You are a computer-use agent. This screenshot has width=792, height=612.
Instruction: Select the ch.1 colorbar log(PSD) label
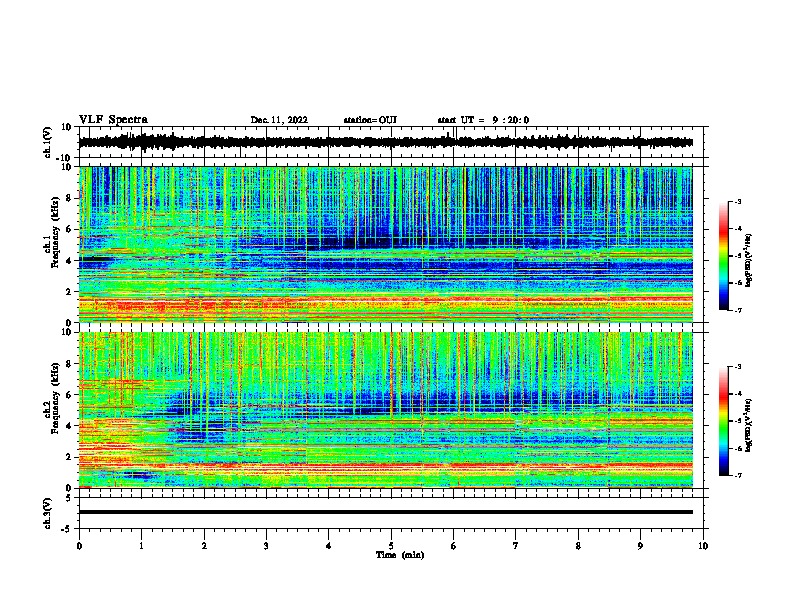(x=749, y=260)
